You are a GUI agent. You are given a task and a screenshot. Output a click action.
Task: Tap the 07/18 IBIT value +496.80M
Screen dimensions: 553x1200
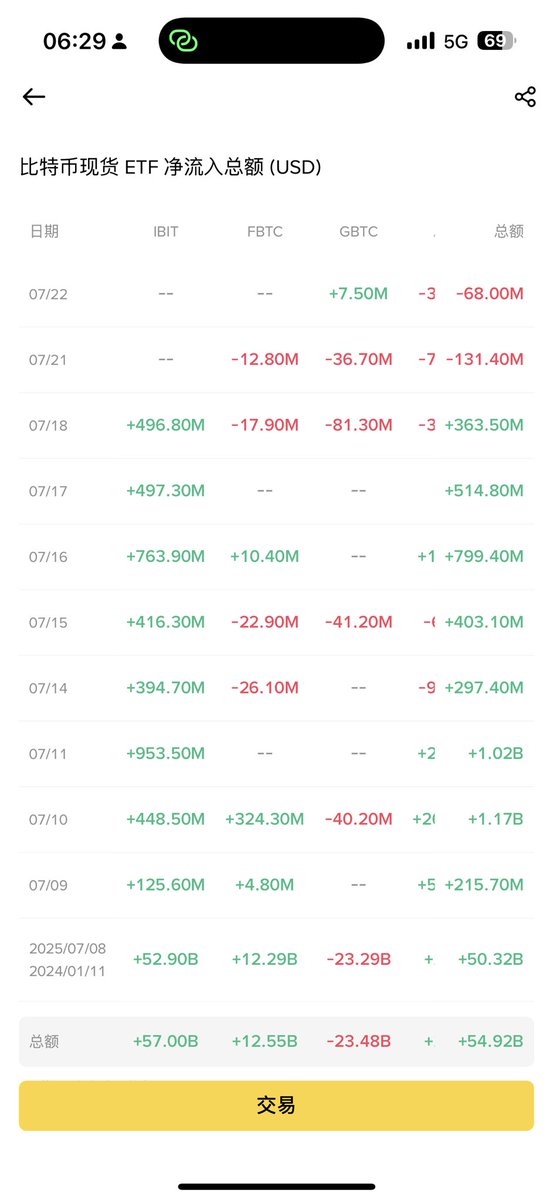pos(166,425)
